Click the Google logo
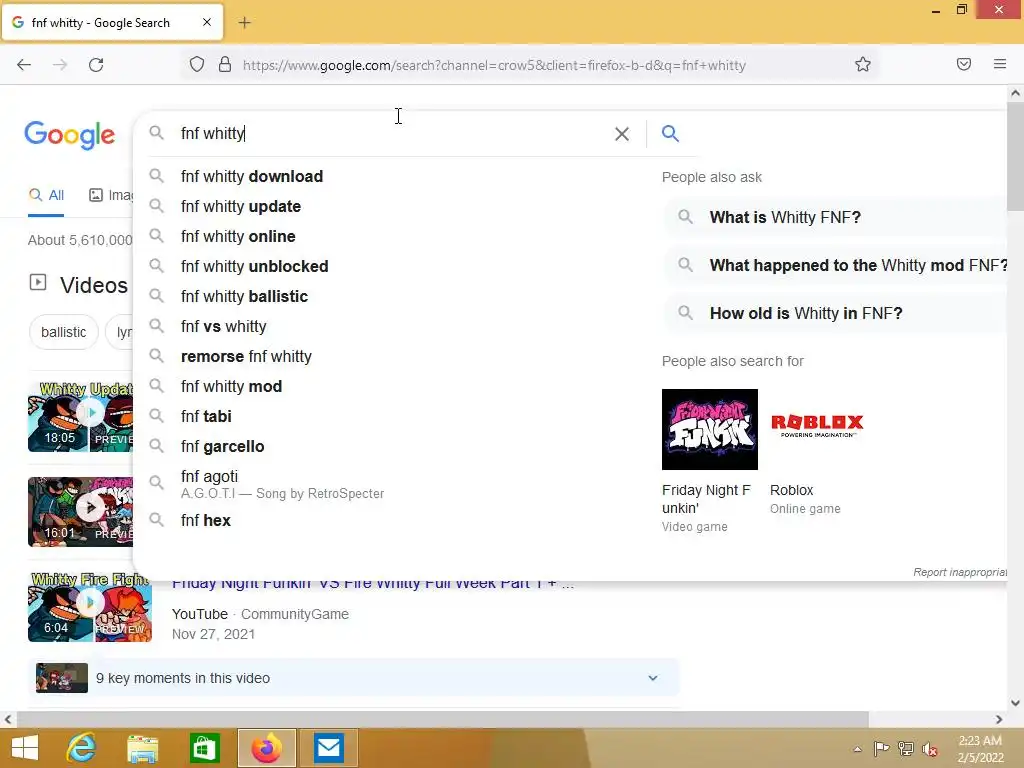The image size is (1024, 768). coord(70,135)
